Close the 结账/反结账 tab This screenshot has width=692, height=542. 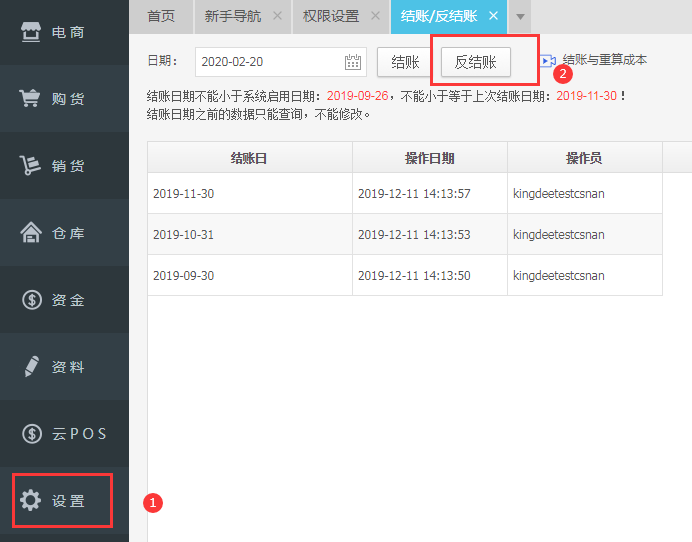tap(493, 16)
